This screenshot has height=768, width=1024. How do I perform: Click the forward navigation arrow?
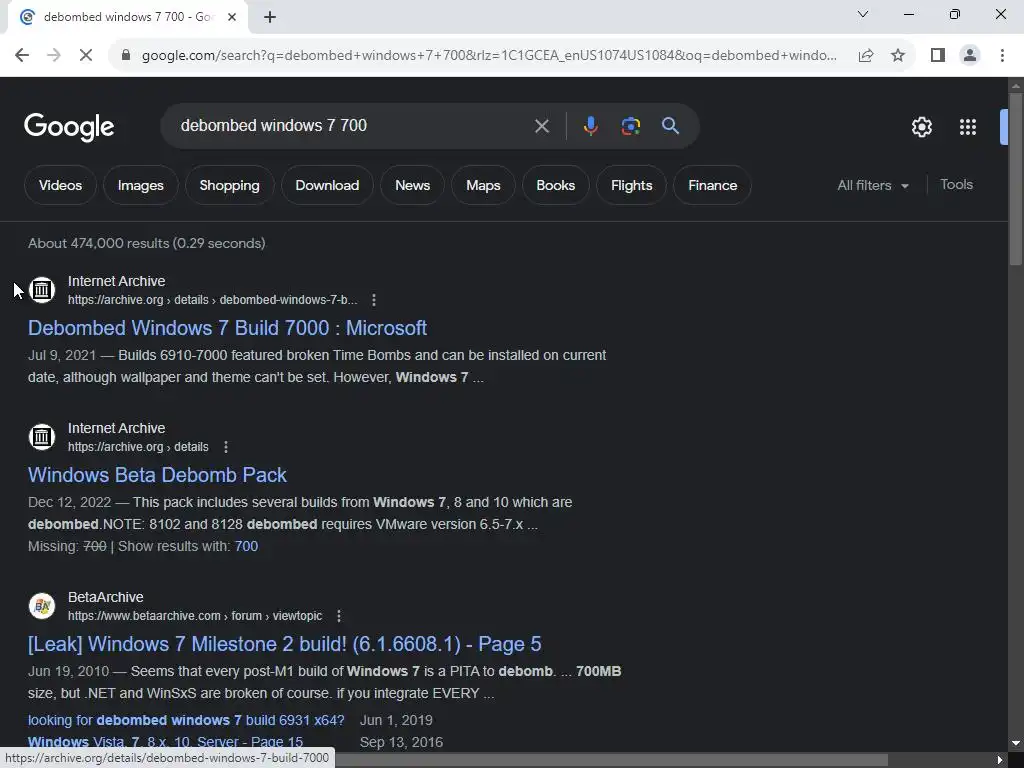point(54,55)
